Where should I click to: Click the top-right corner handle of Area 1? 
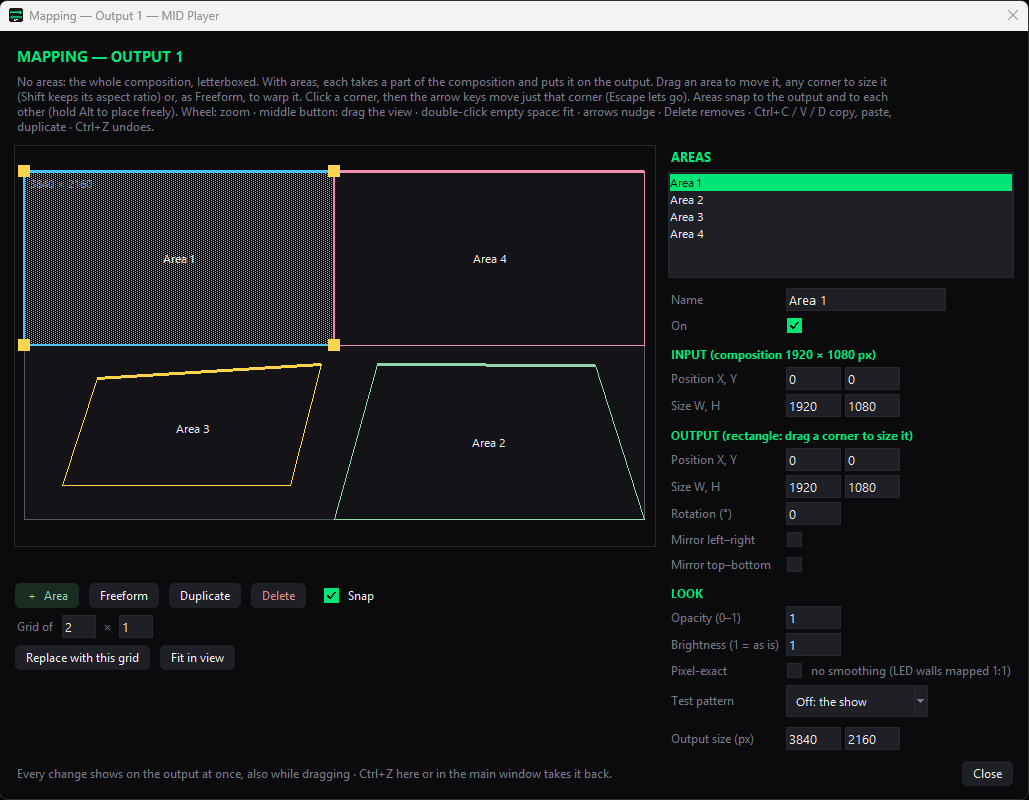(x=334, y=171)
